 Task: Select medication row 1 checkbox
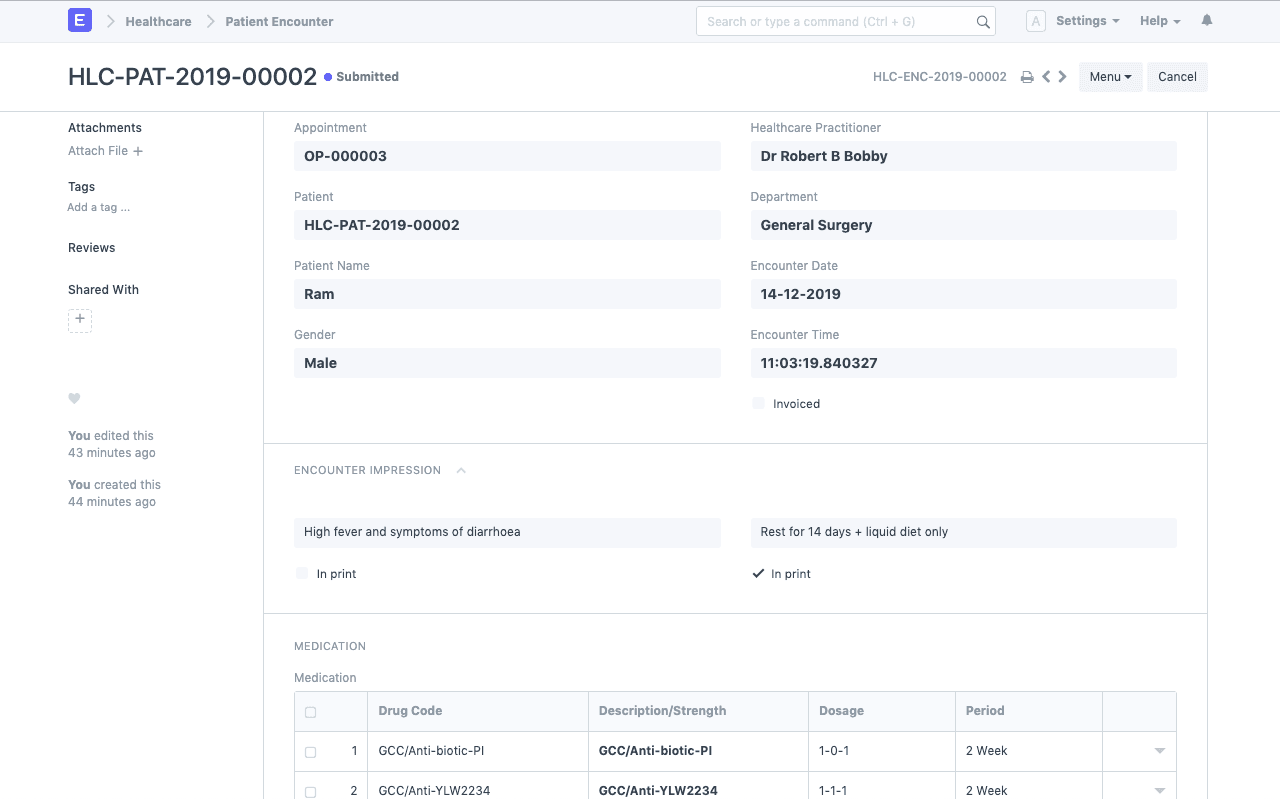click(310, 752)
